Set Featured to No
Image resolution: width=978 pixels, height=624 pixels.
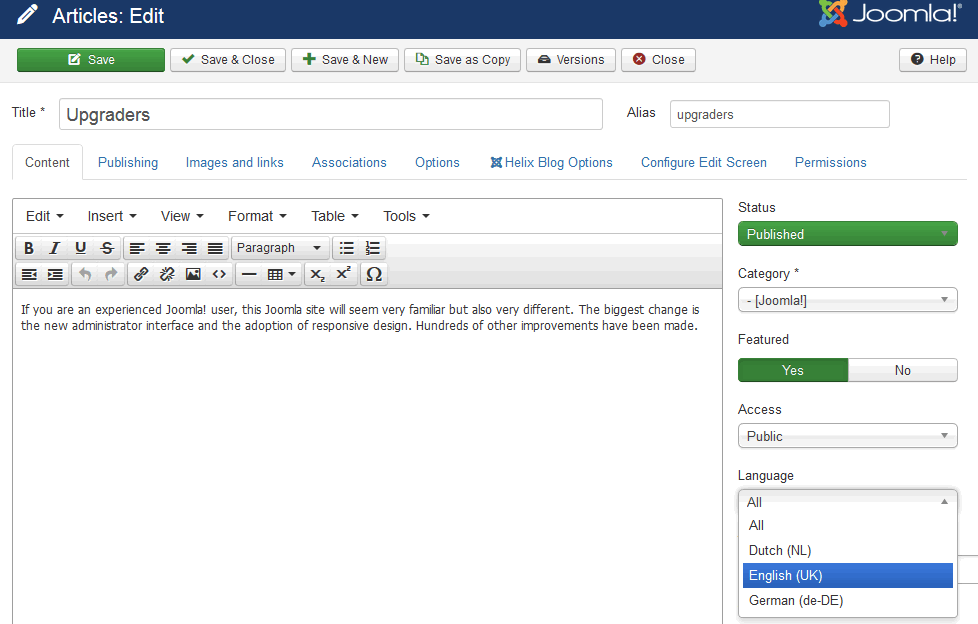(902, 370)
